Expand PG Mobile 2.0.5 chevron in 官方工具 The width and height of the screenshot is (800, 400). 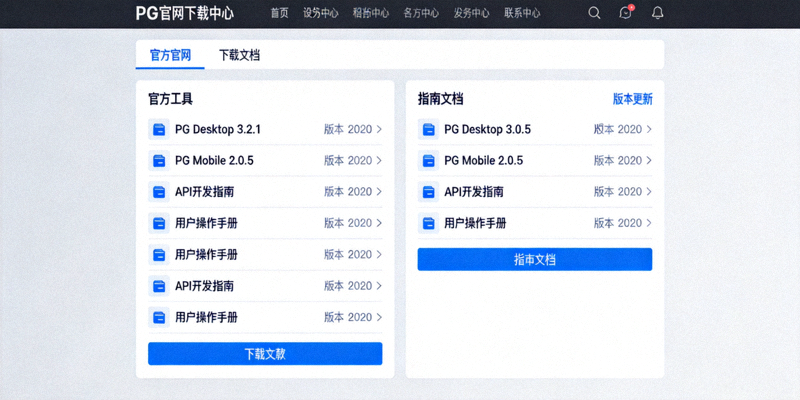click(x=379, y=161)
